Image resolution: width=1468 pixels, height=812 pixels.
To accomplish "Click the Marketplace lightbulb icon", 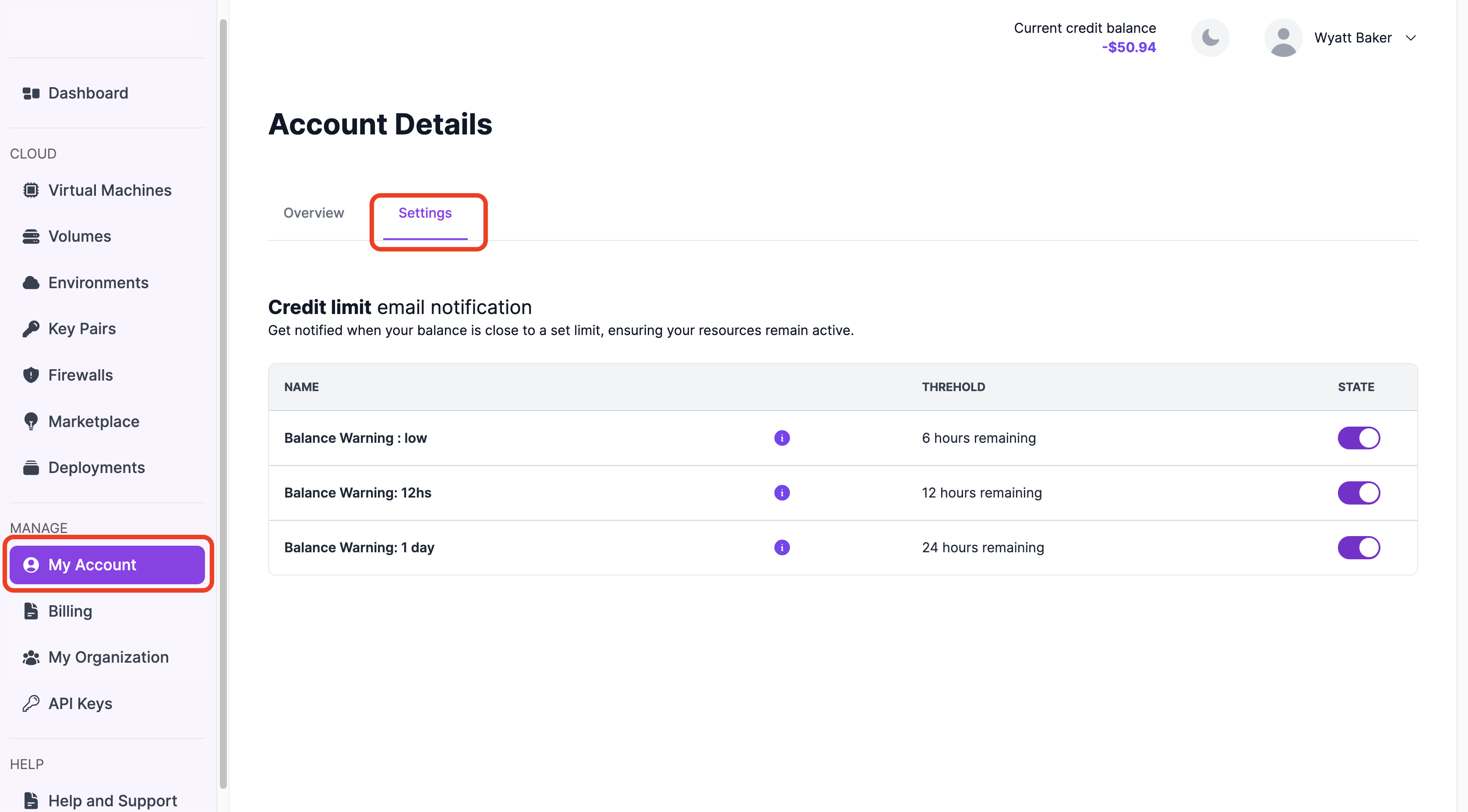I will coord(31,421).
